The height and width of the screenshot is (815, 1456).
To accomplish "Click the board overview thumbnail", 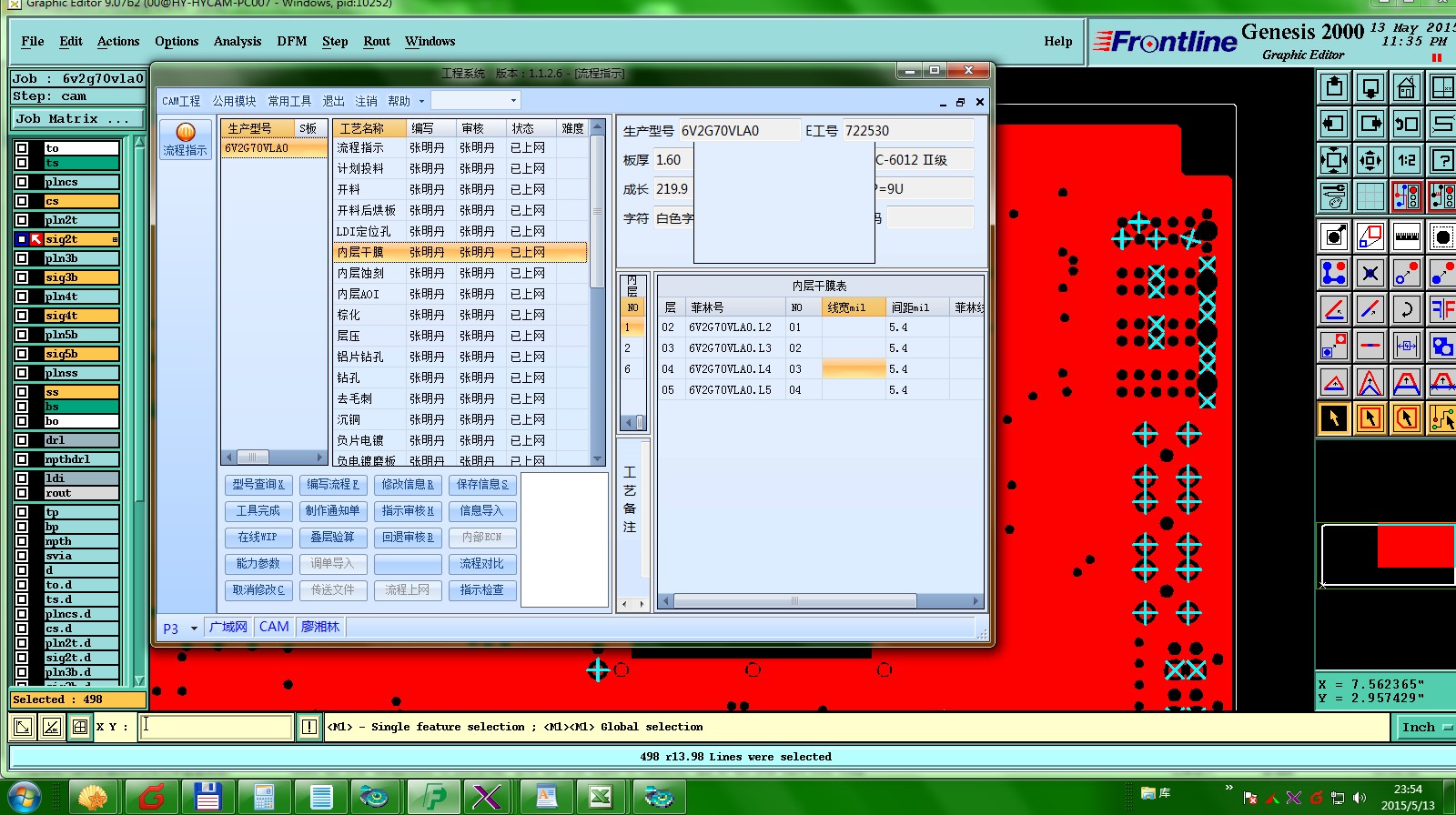I will click(1387, 555).
